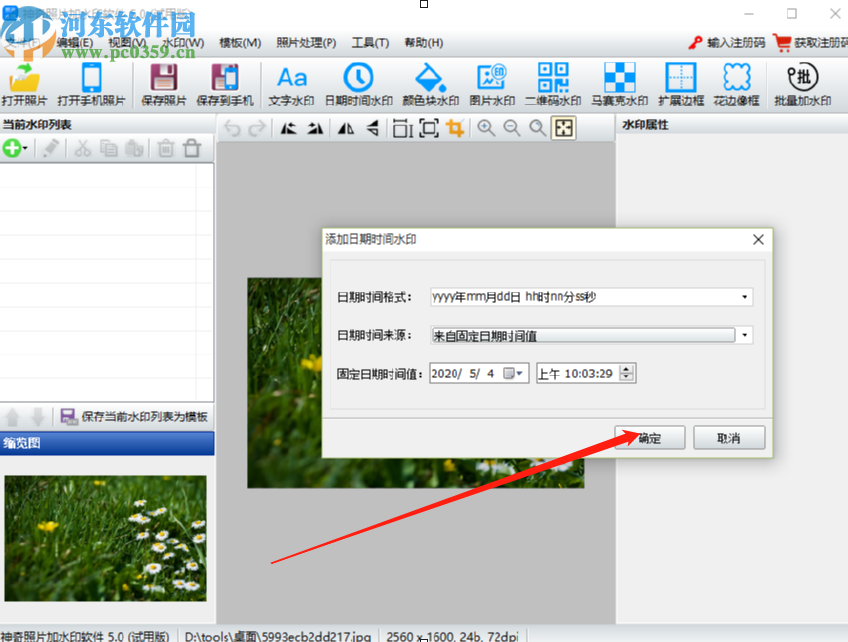Click the 保存到手机 toolbar icon

pyautogui.click(x=224, y=84)
